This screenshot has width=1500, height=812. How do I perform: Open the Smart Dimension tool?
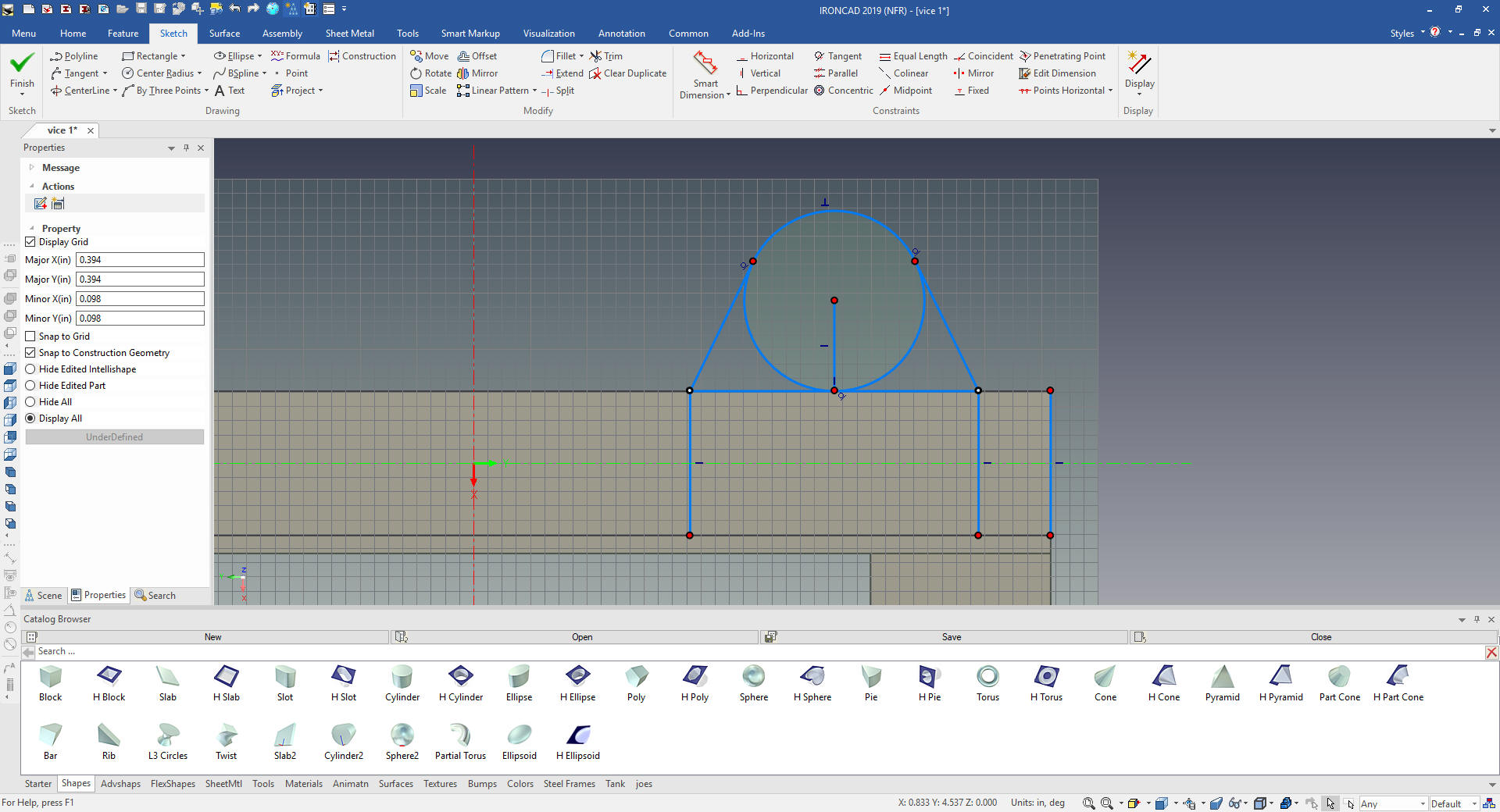[x=705, y=75]
